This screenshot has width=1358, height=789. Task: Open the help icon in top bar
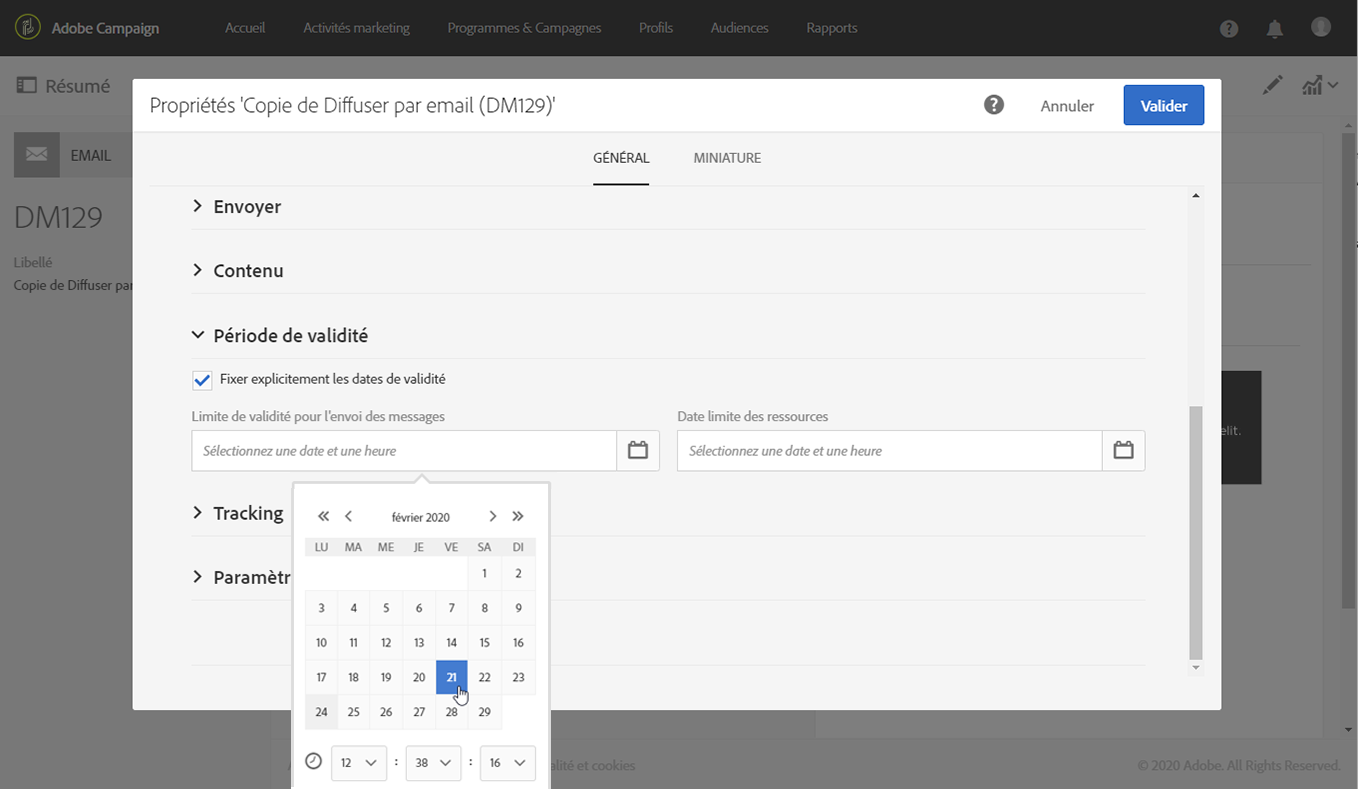pyautogui.click(x=1229, y=29)
